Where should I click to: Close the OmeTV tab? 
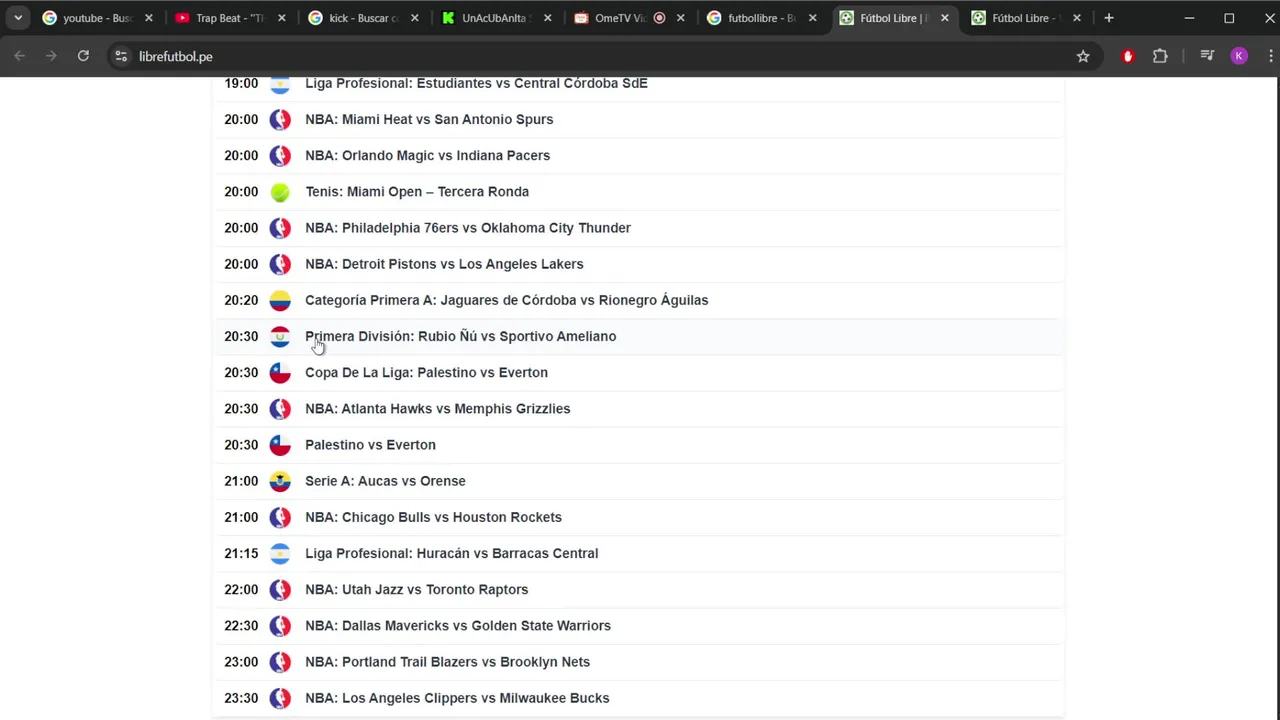coord(681,18)
